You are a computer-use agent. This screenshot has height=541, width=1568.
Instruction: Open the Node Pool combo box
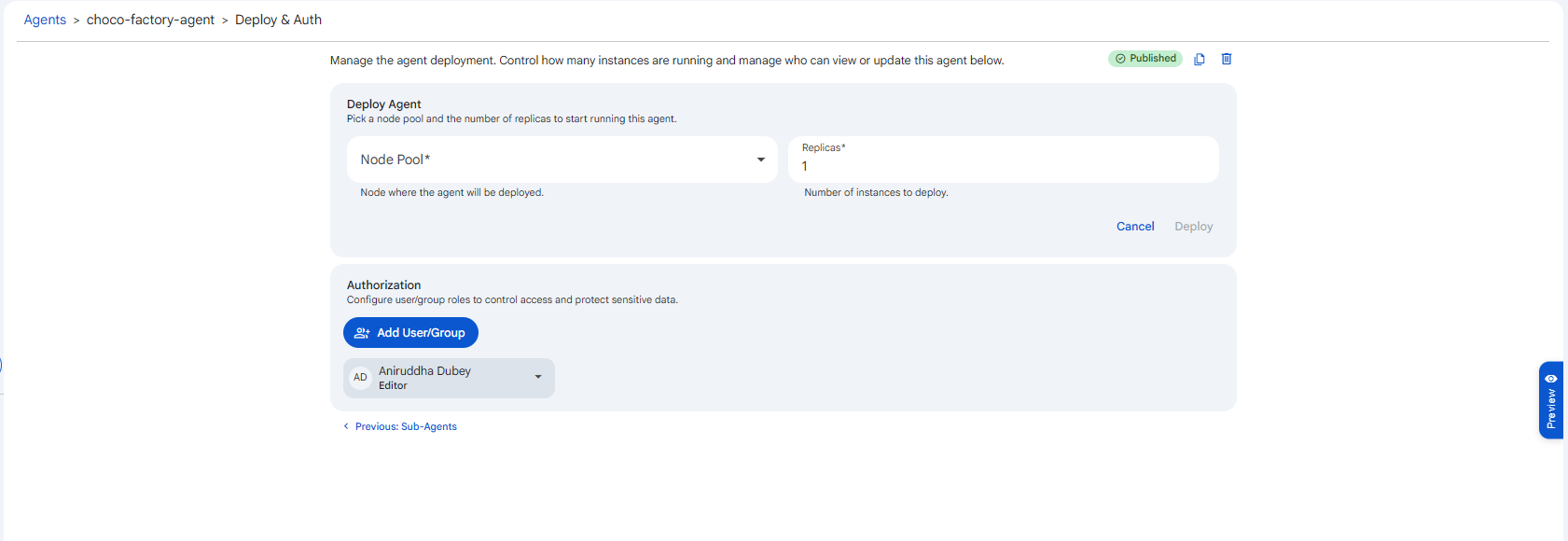point(562,160)
